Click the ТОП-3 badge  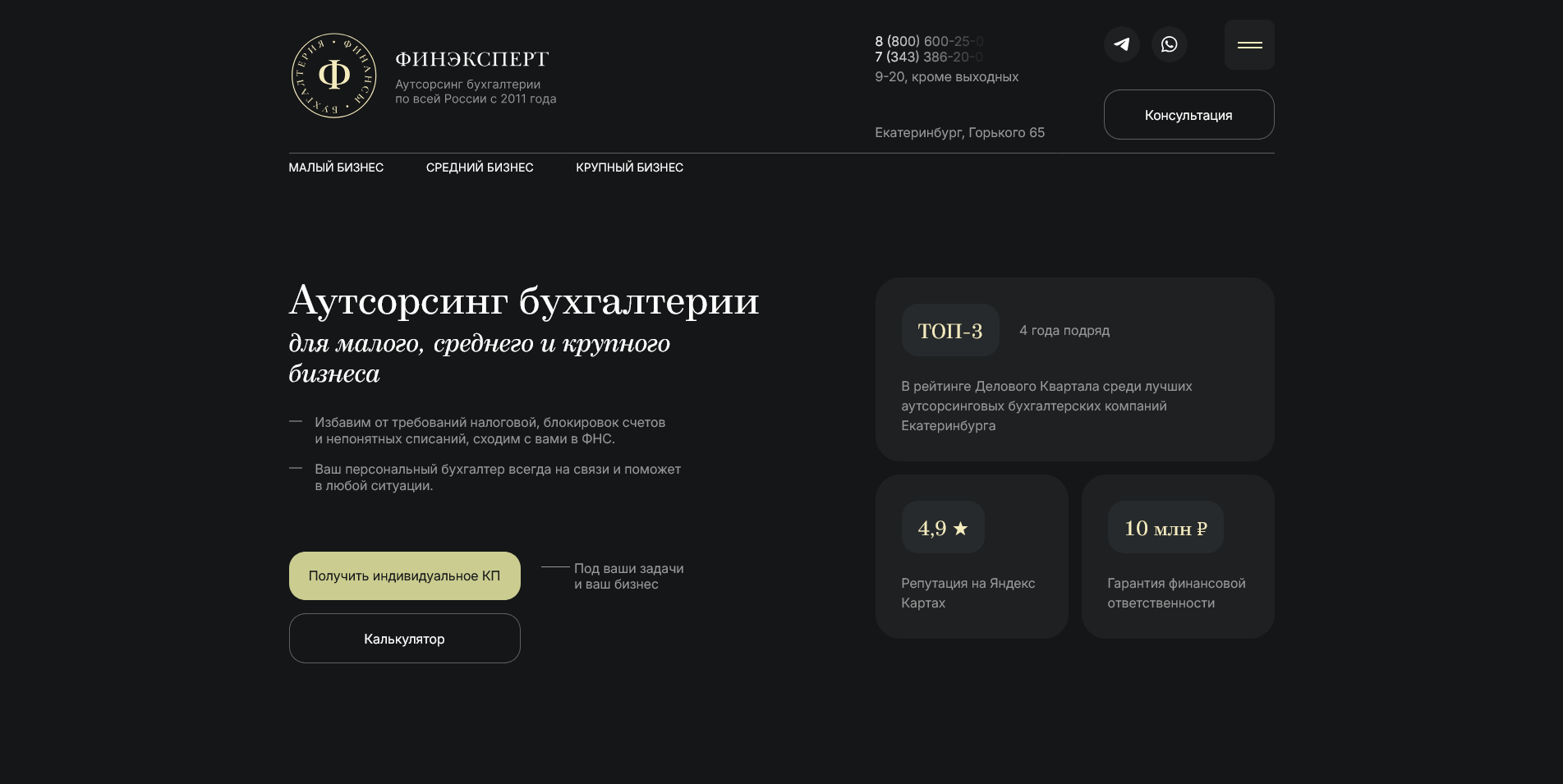click(x=950, y=330)
